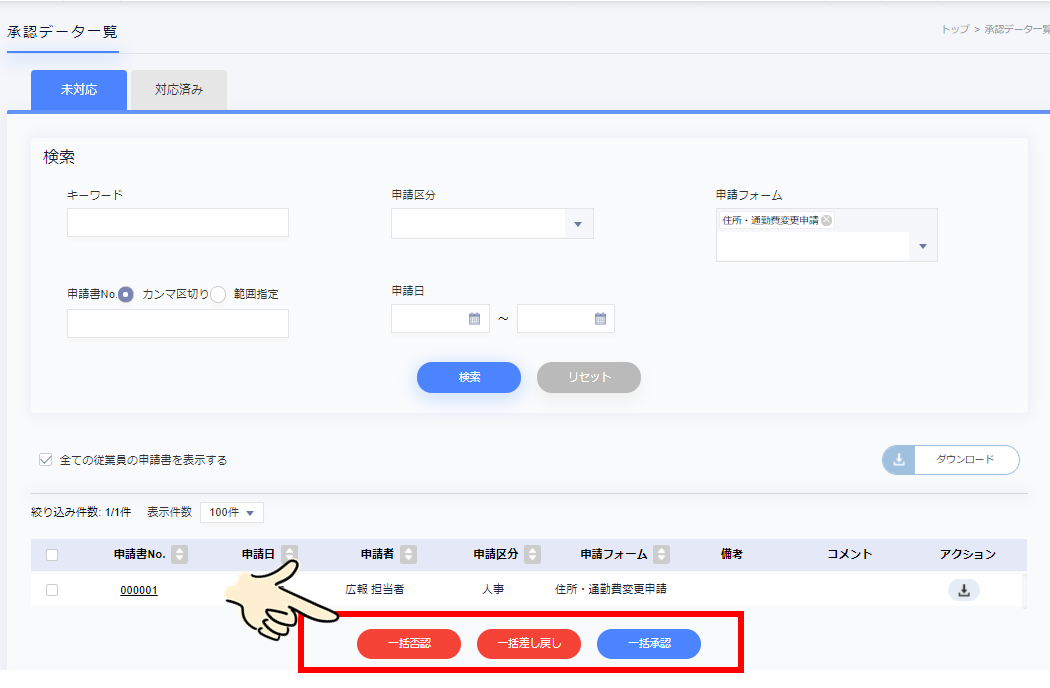Open the calendar for the 申請日 end date
The height and width of the screenshot is (688, 1050).
(x=600, y=319)
